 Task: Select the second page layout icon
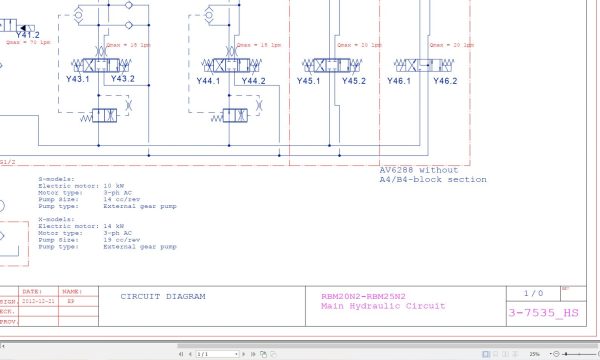[x=496, y=354]
